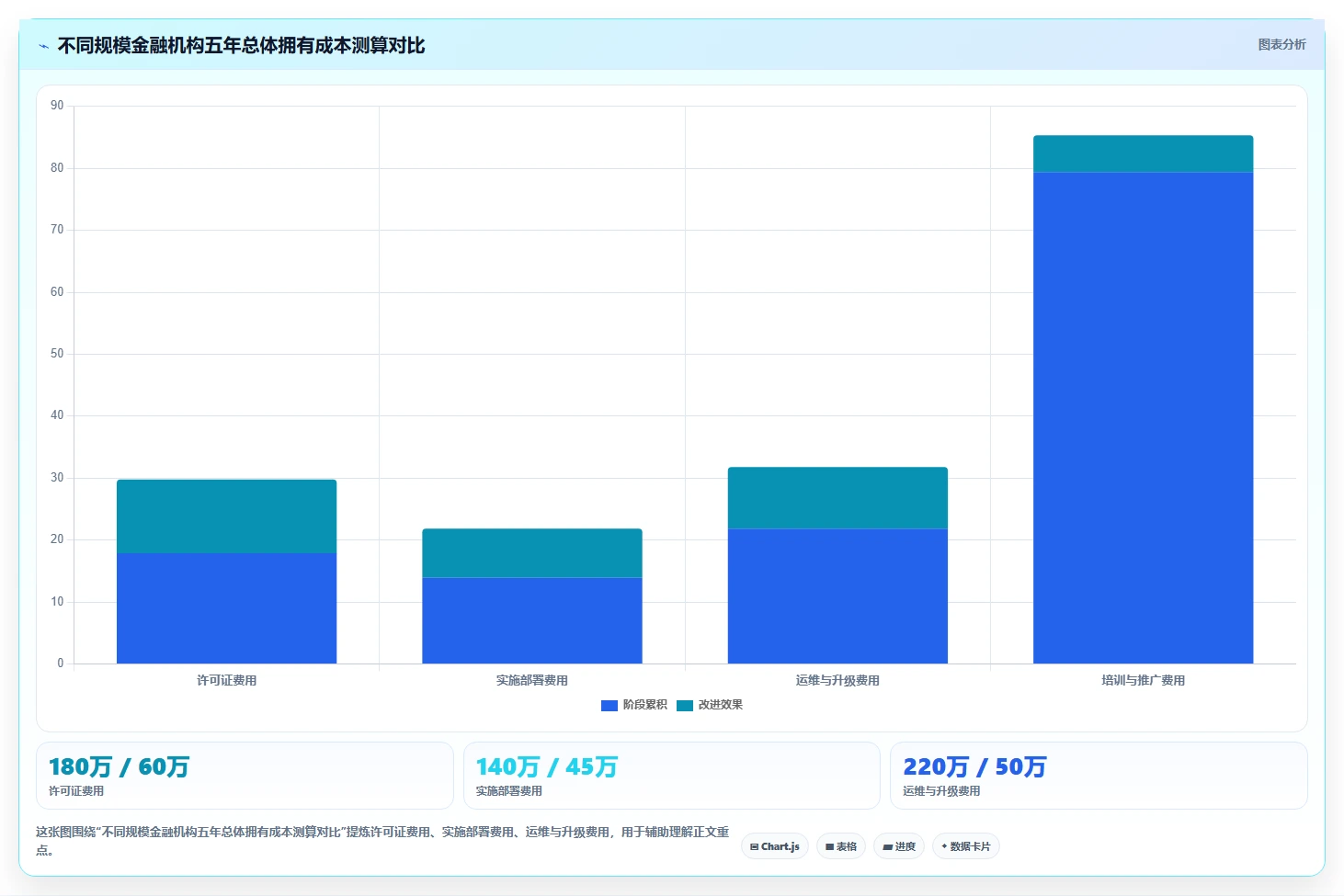Screen dimensions: 1344x896
Task: Click the Chart.js tag
Action: (775, 846)
